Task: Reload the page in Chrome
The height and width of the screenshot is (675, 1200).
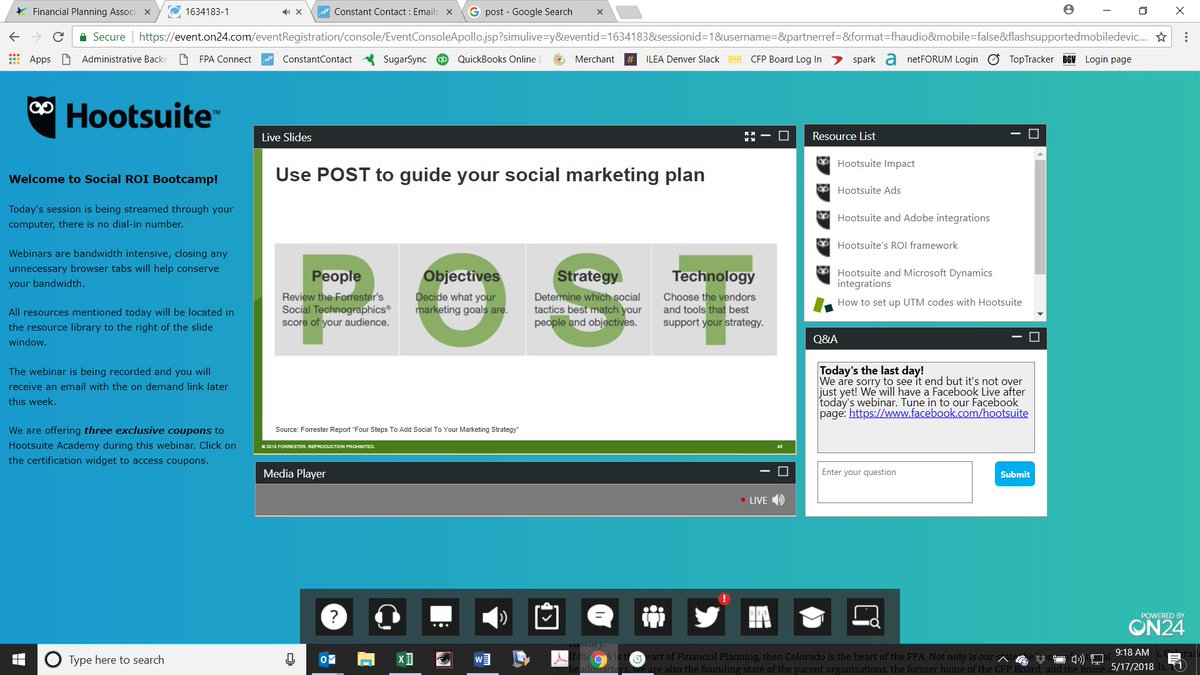Action: [59, 37]
